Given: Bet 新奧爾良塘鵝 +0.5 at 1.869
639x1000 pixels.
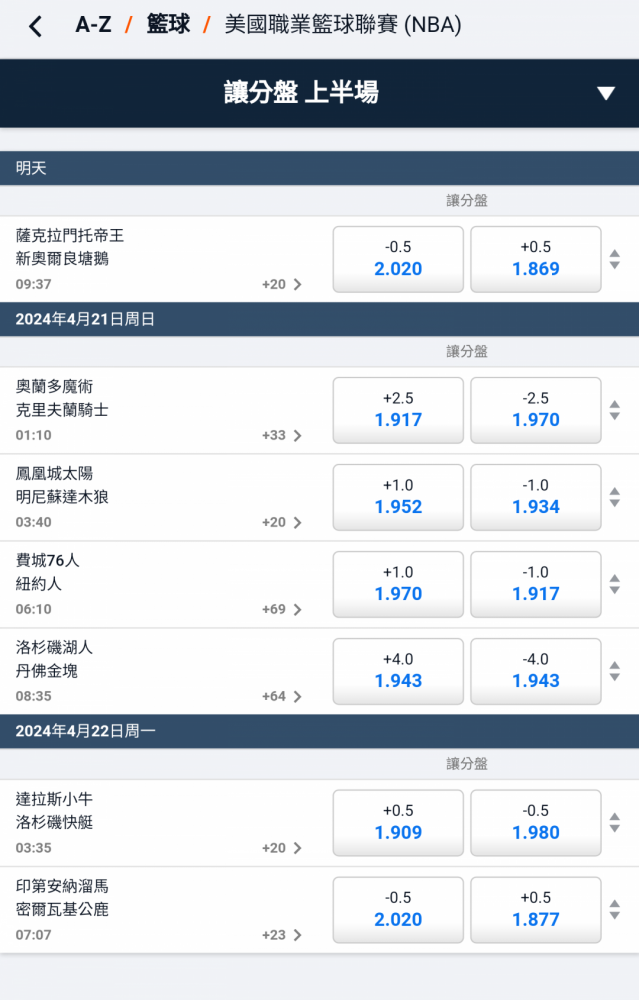Looking at the screenshot, I should [536, 259].
